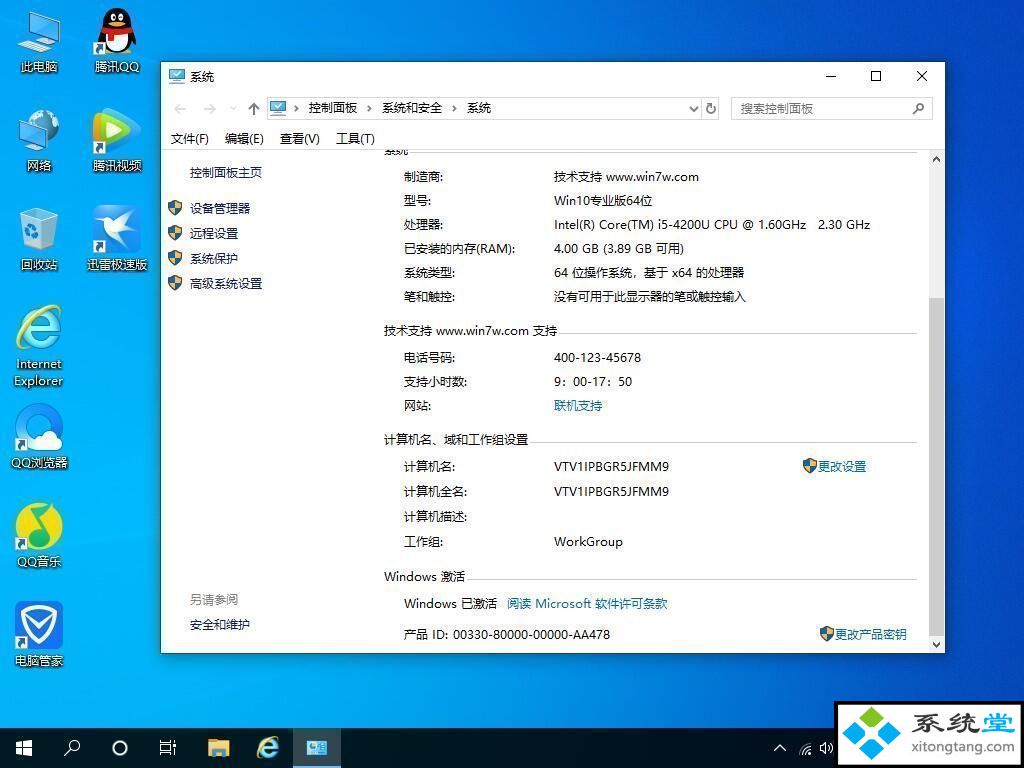The height and width of the screenshot is (768, 1024).
Task: Click the 联机支持 website link
Action: click(578, 406)
